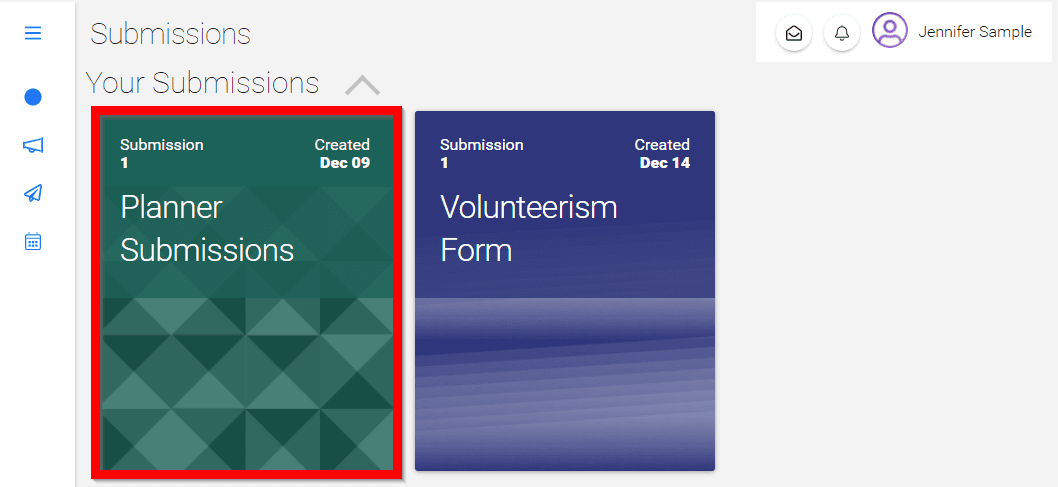This screenshot has height=487, width=1058.
Task: Click the Submissions page heading
Action: pyautogui.click(x=171, y=34)
